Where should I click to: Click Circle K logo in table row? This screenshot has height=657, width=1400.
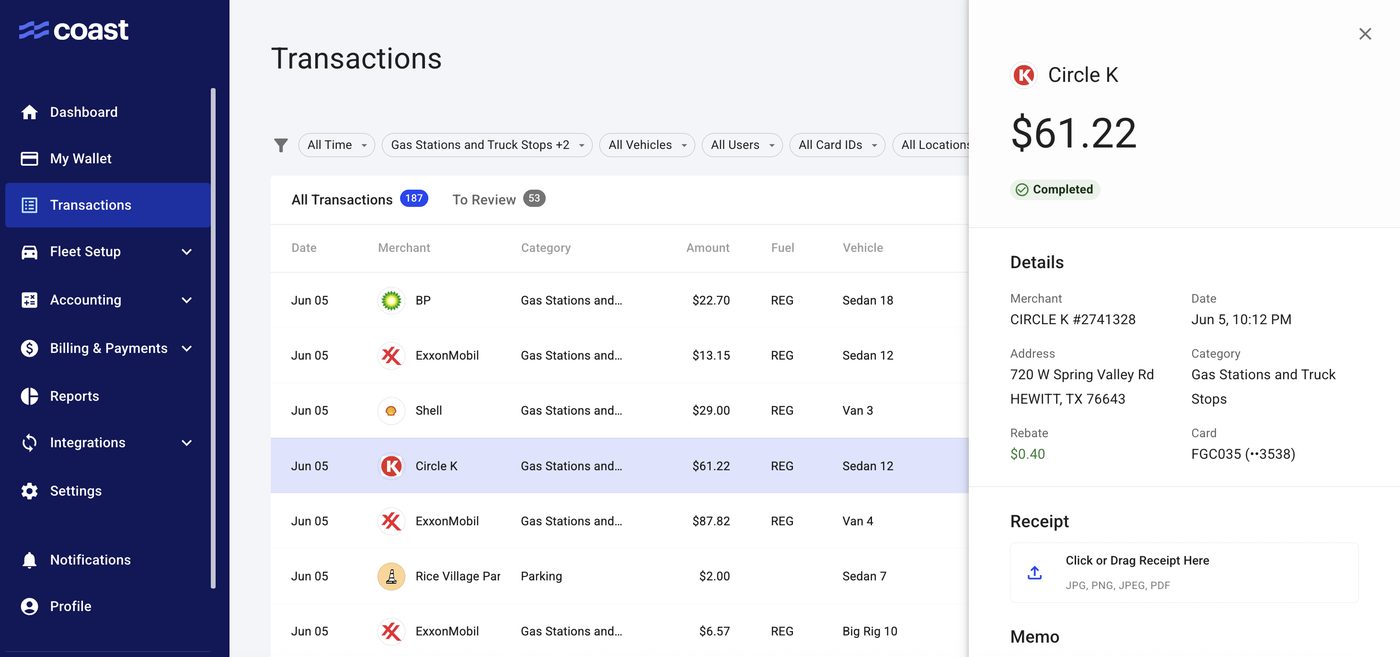click(x=392, y=466)
